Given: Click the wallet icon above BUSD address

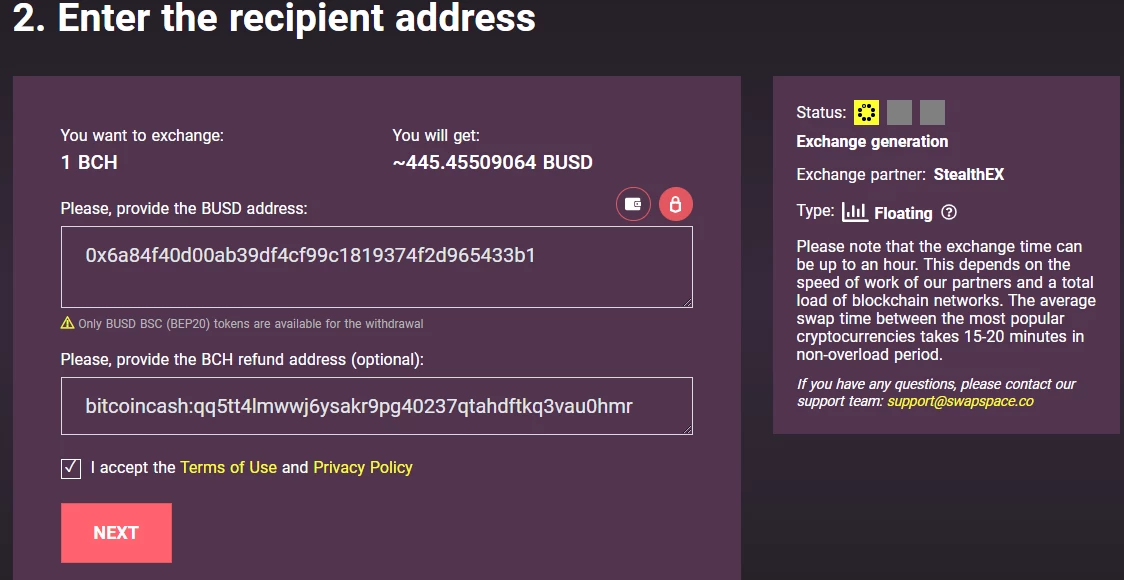Looking at the screenshot, I should pyautogui.click(x=633, y=204).
